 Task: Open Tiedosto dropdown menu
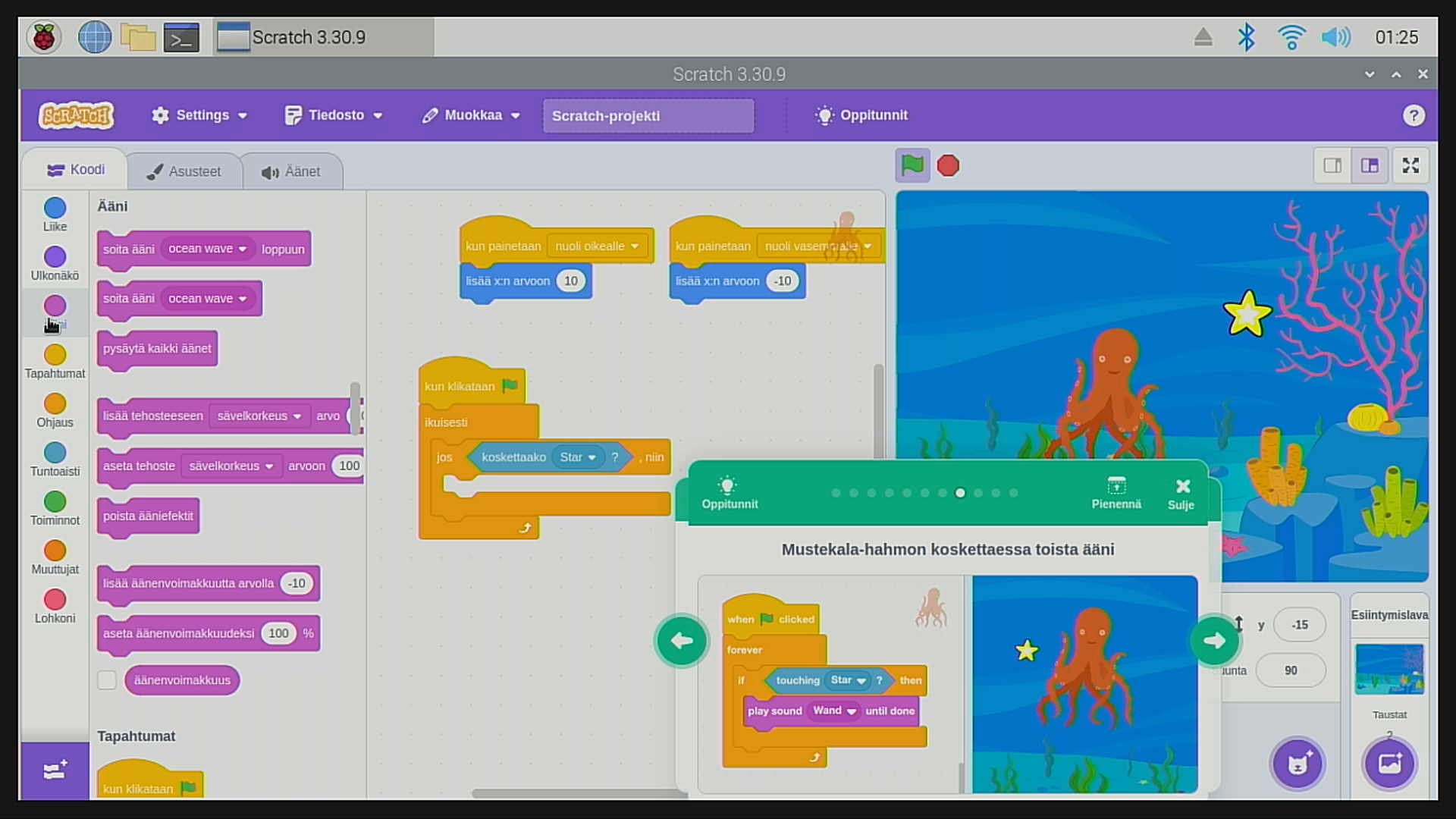coord(334,115)
